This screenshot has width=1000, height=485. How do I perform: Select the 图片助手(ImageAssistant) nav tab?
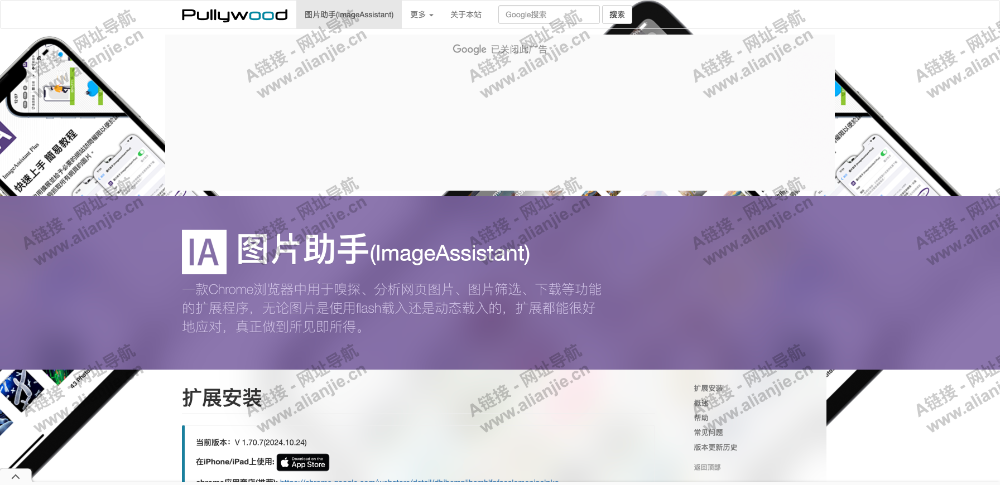coord(349,14)
